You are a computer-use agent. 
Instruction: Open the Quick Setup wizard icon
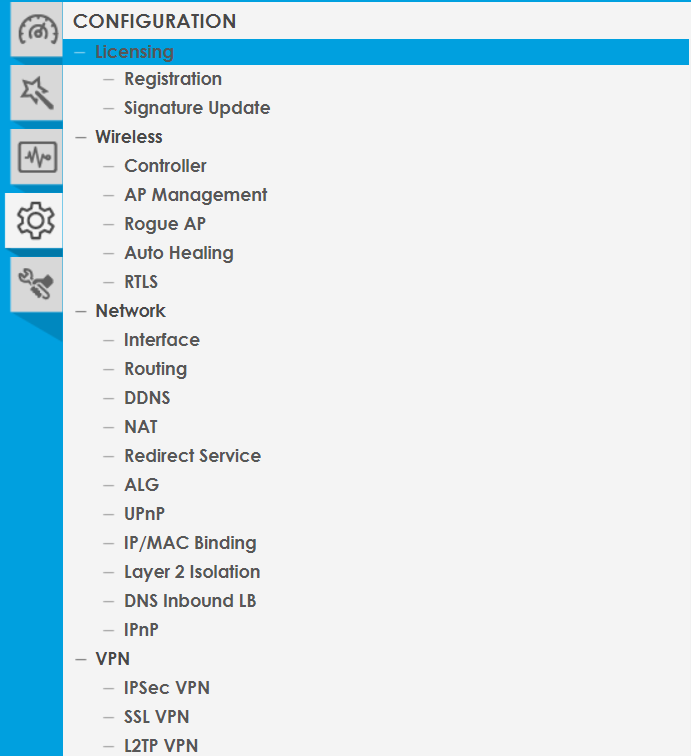[x=37, y=93]
